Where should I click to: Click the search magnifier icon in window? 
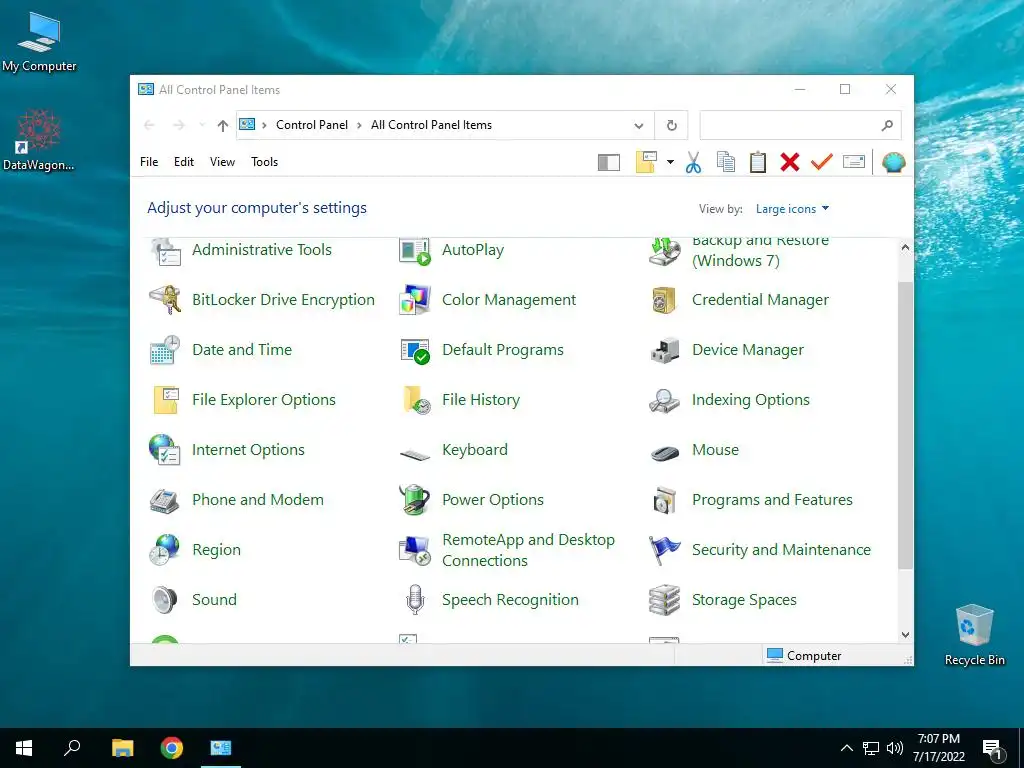coord(887,125)
